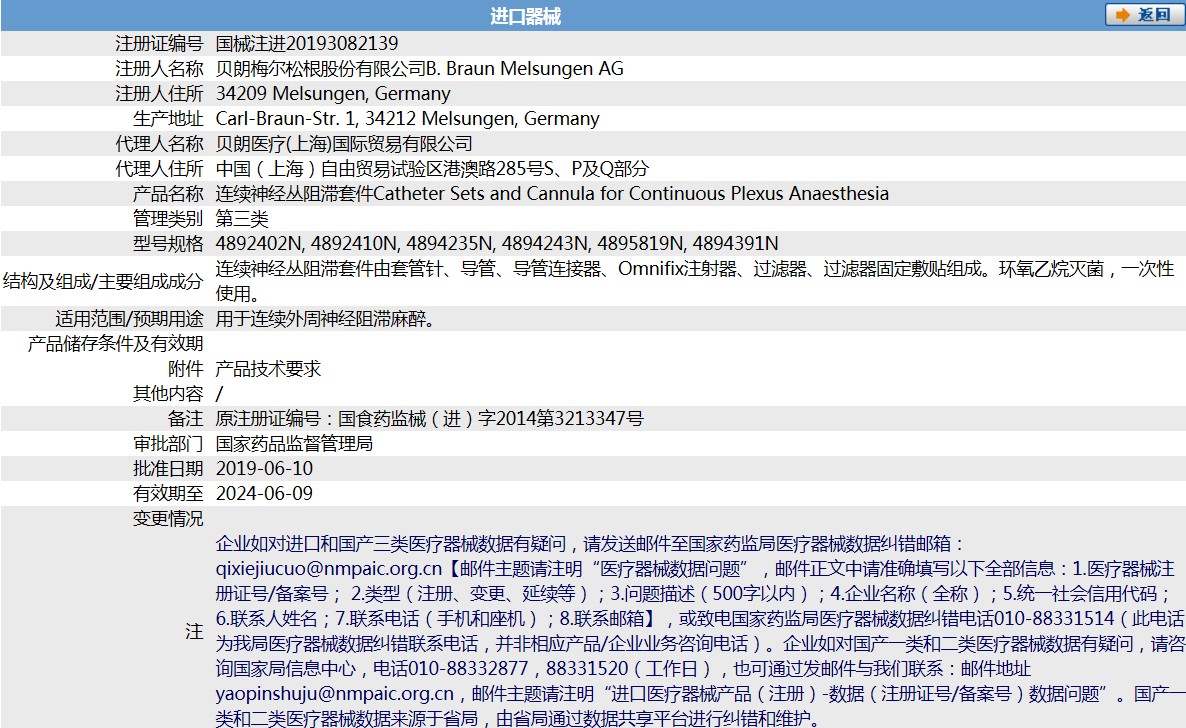
Task: Select the 管理类别 label
Action: (168, 218)
